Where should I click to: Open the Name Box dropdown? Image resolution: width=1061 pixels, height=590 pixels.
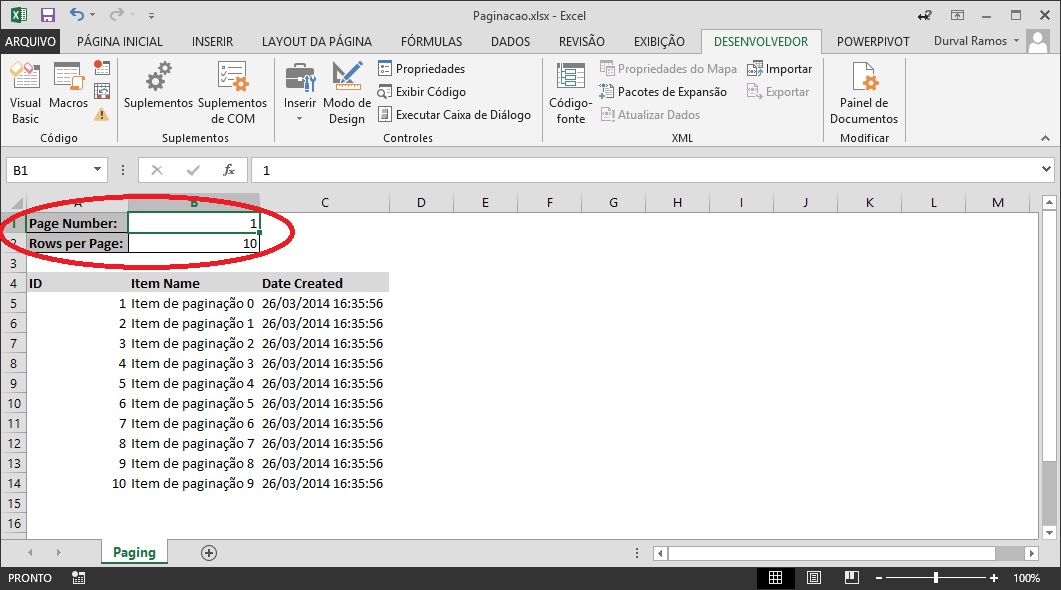97,170
